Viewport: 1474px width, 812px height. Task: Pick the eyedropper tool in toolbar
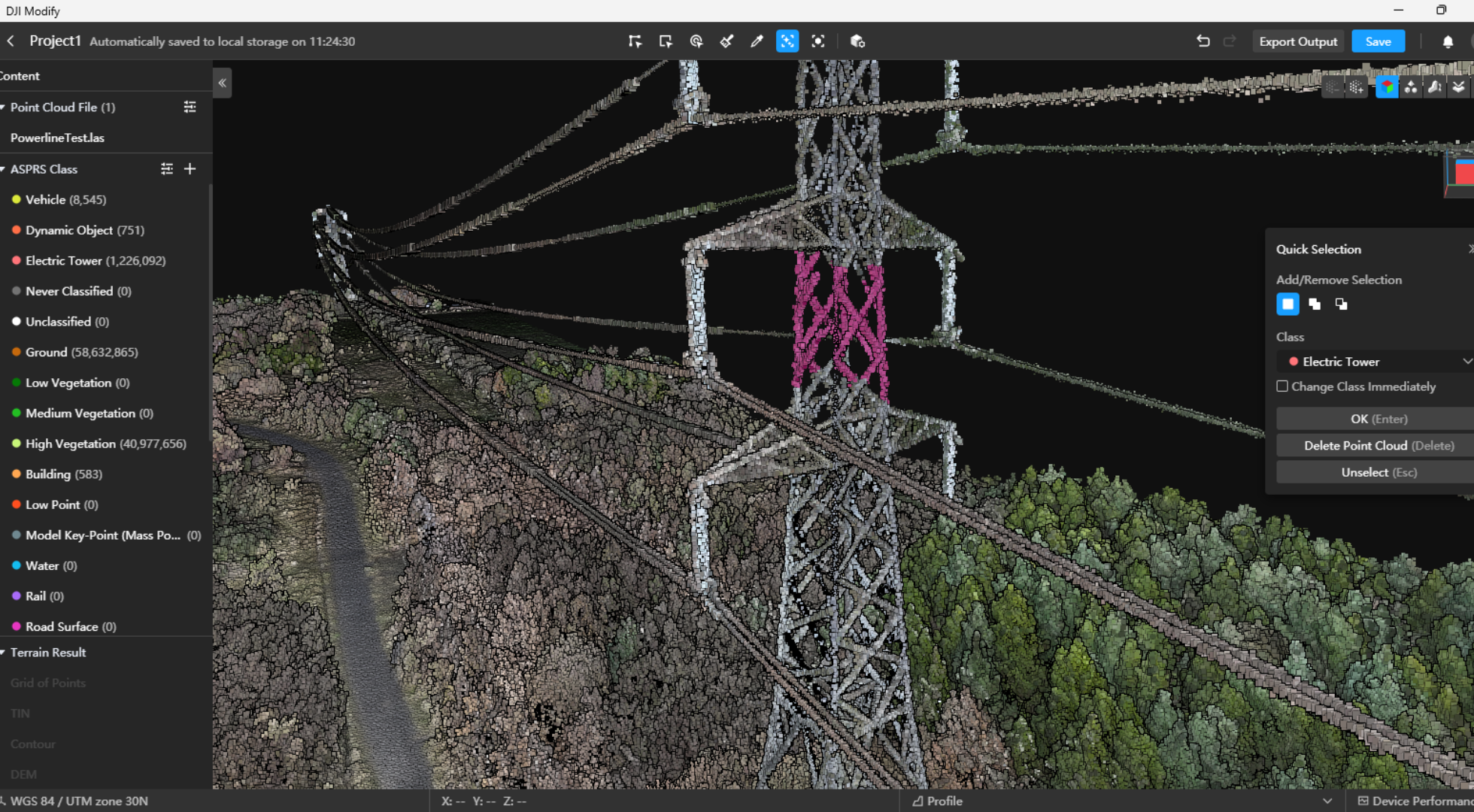757,41
